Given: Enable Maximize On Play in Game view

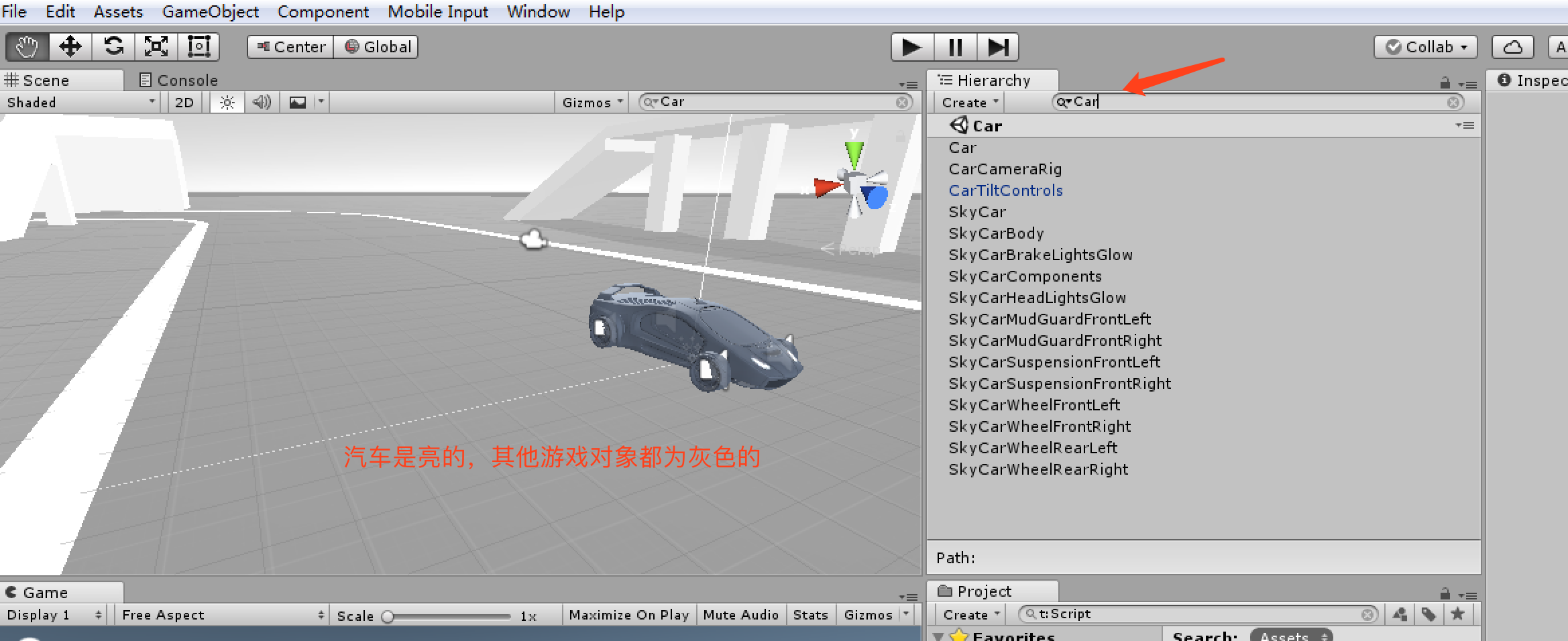Looking at the screenshot, I should point(628,614).
